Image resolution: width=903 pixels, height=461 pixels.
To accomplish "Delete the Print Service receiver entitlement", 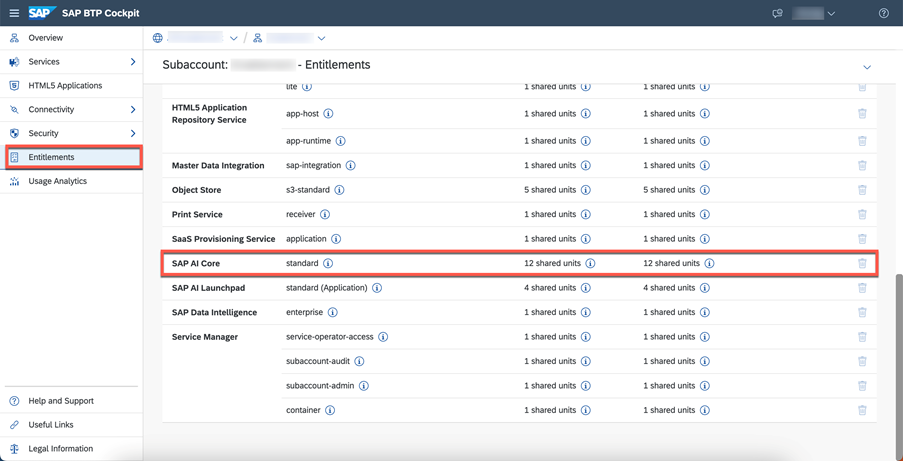I will tap(862, 214).
